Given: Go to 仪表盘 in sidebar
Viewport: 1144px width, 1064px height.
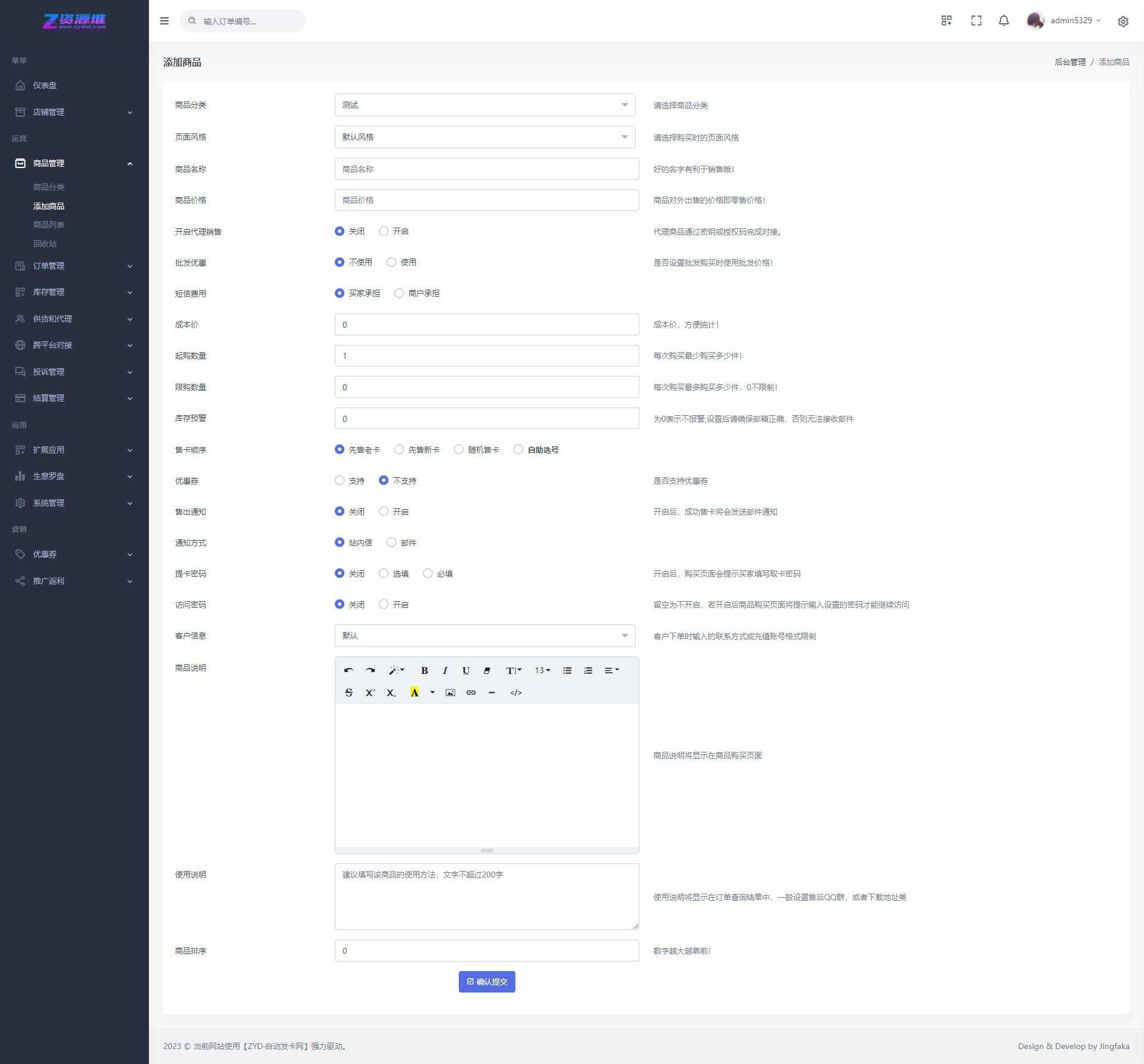Looking at the screenshot, I should click(45, 85).
